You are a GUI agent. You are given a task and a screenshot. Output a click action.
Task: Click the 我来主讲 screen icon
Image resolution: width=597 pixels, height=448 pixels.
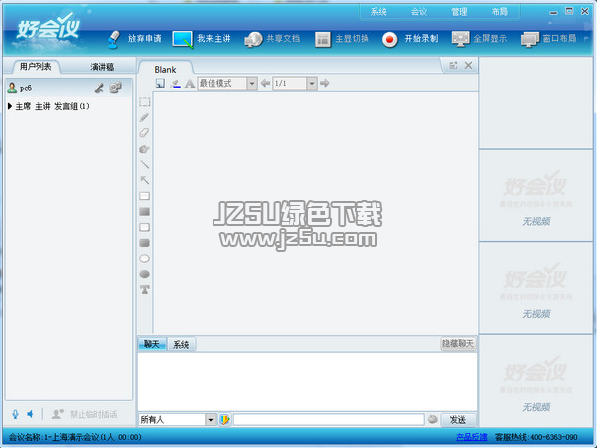182,39
